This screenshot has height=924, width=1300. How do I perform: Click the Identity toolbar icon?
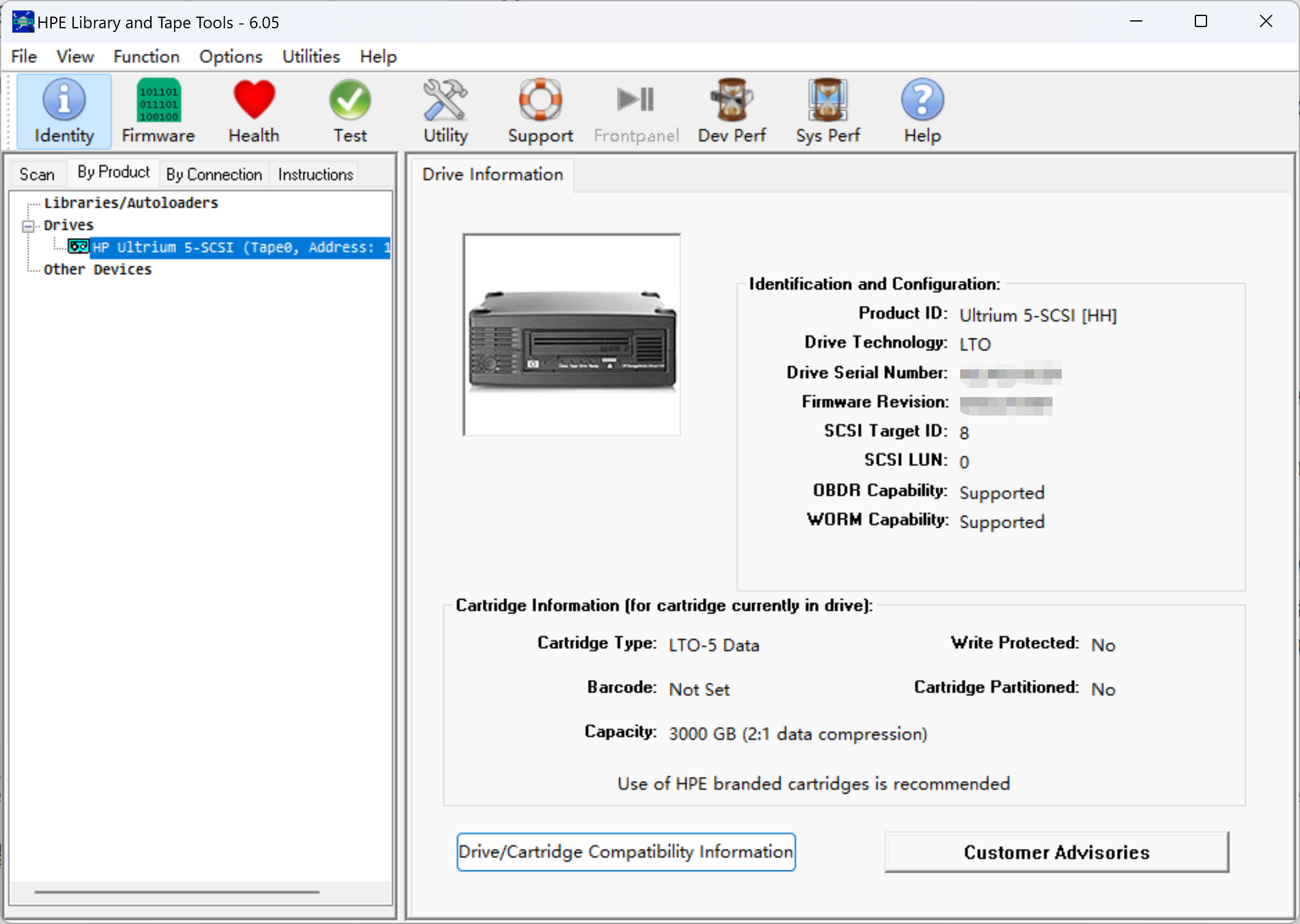click(x=64, y=111)
